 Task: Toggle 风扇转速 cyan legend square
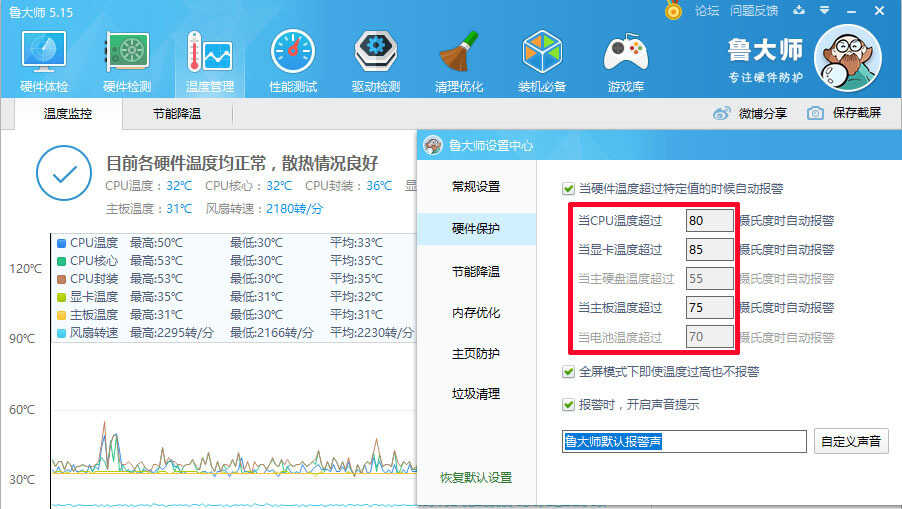point(61,333)
